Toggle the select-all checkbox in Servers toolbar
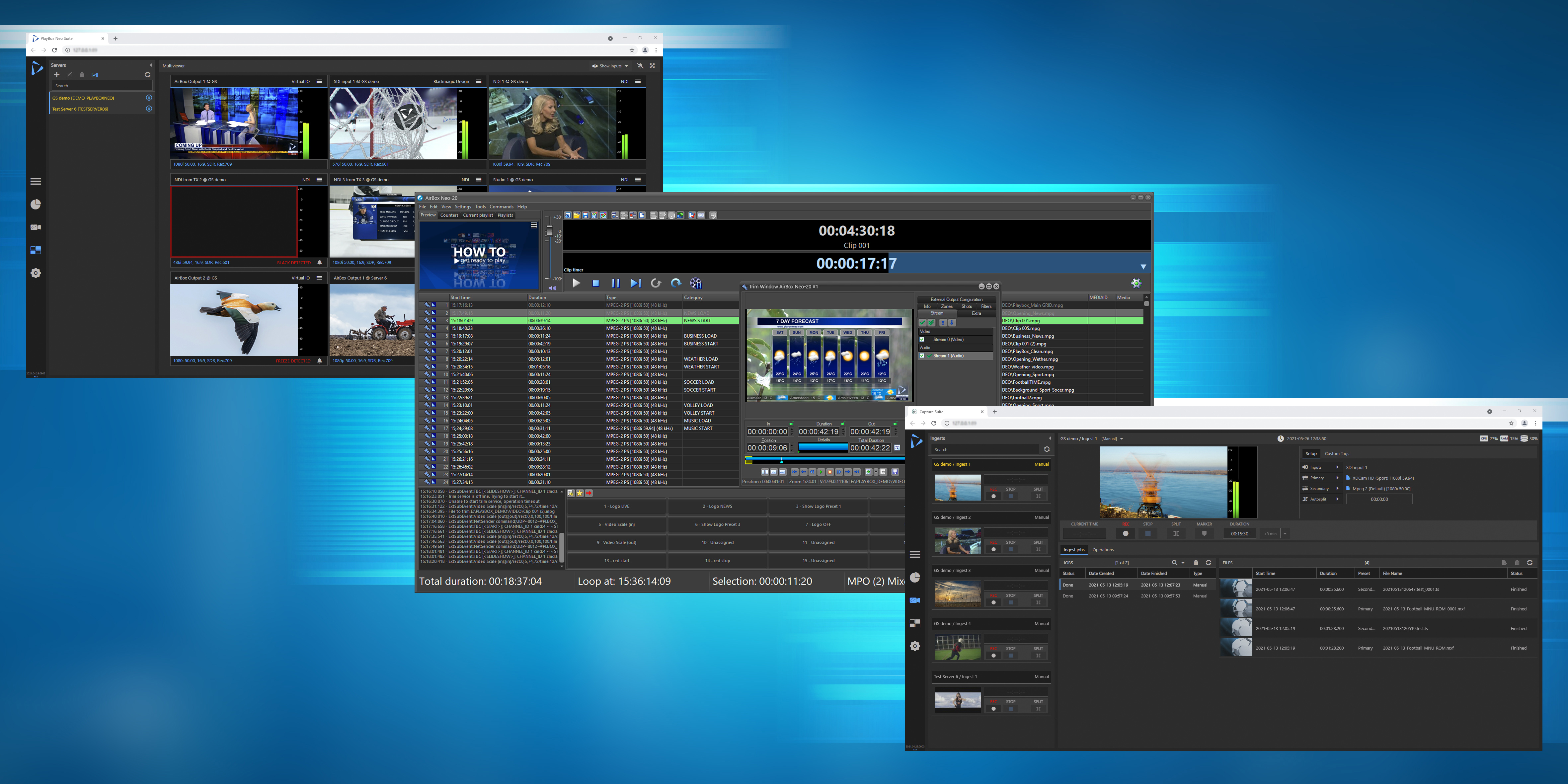Screen dimensions: 1568x784 pyautogui.click(x=94, y=75)
